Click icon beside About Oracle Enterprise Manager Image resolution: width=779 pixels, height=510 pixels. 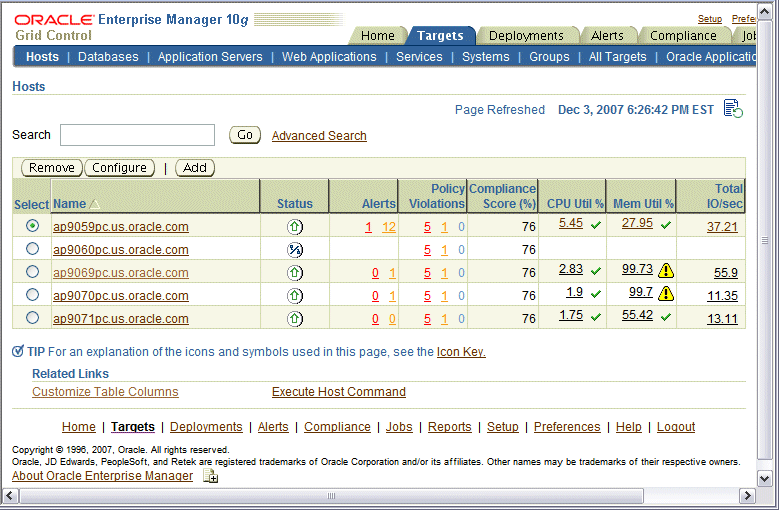211,476
